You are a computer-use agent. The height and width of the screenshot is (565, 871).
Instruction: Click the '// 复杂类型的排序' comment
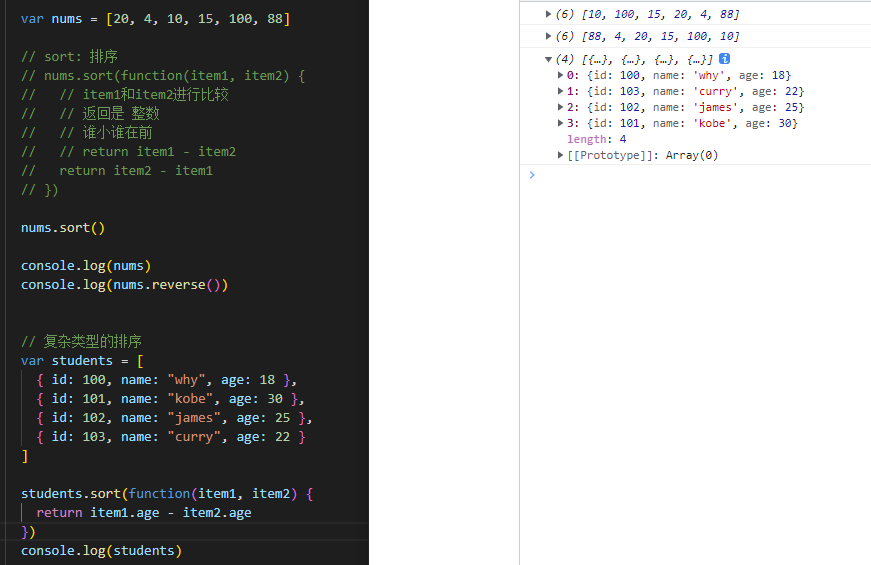(x=81, y=342)
